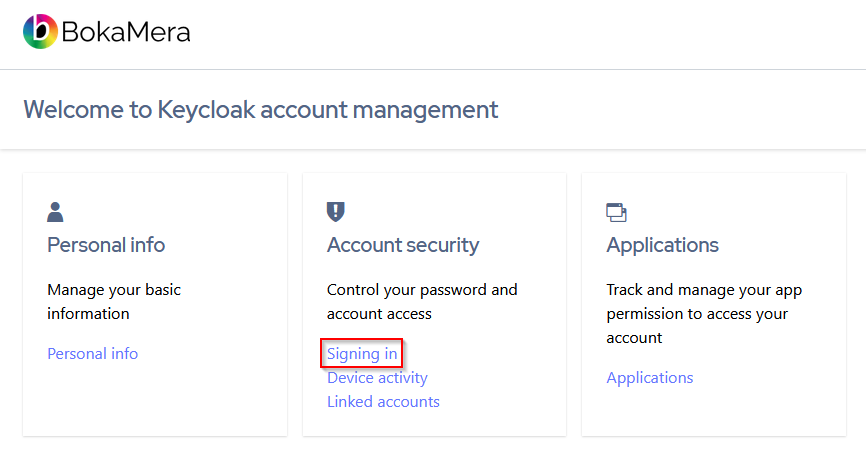Select the Applications card heading
Image resolution: width=866 pixels, height=456 pixels.
coord(662,245)
